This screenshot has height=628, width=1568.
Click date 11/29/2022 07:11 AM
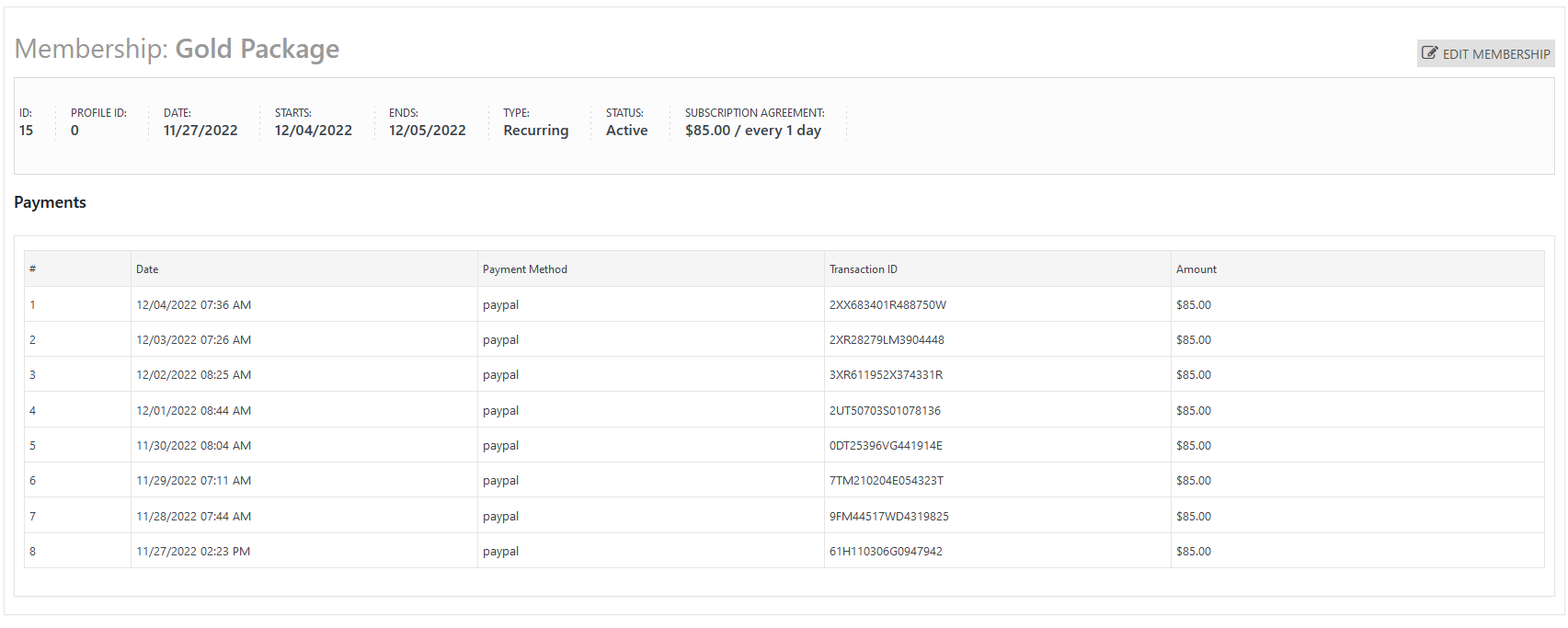click(194, 481)
